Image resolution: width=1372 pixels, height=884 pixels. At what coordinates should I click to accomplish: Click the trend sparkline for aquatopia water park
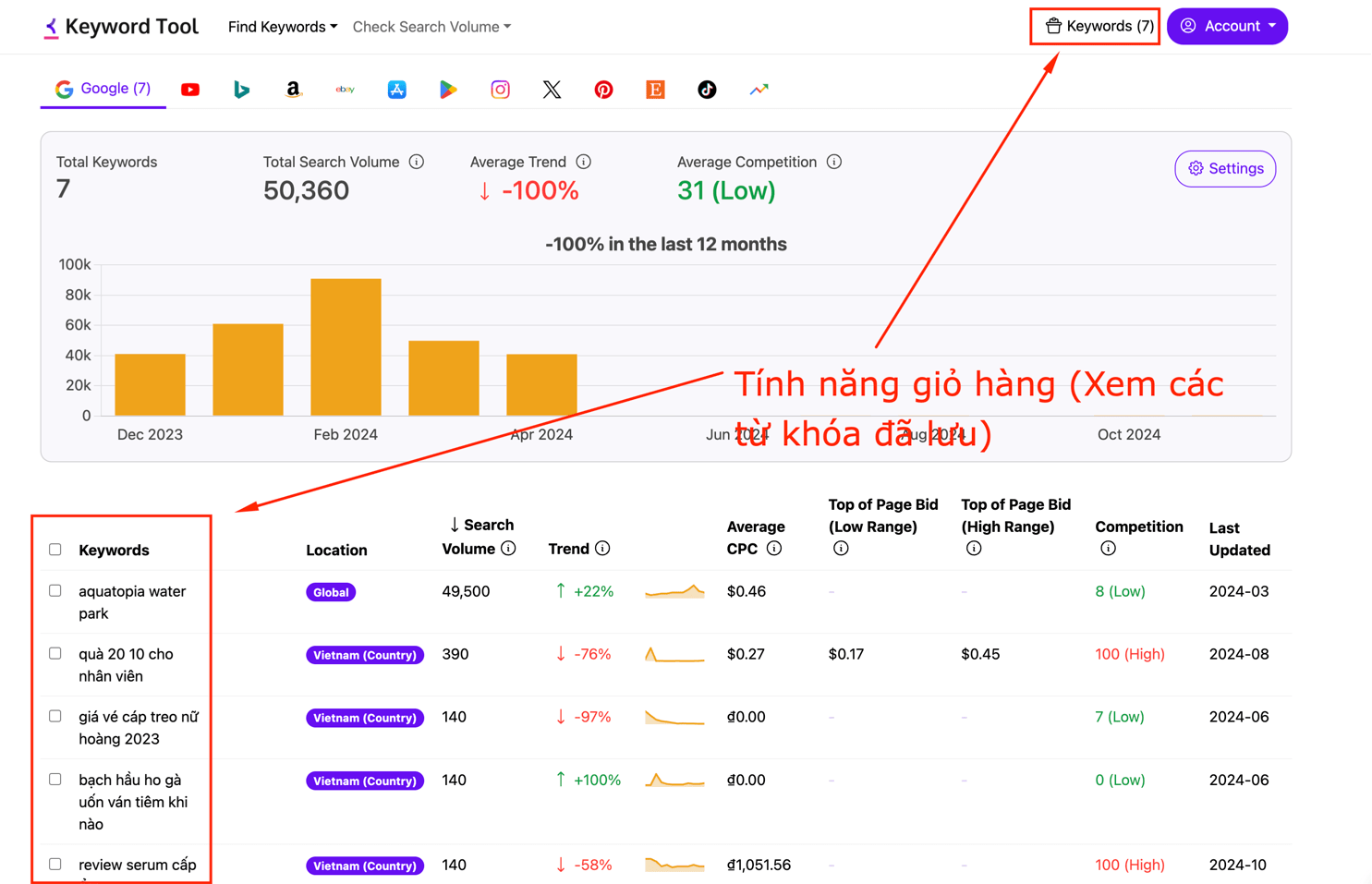coord(674,591)
